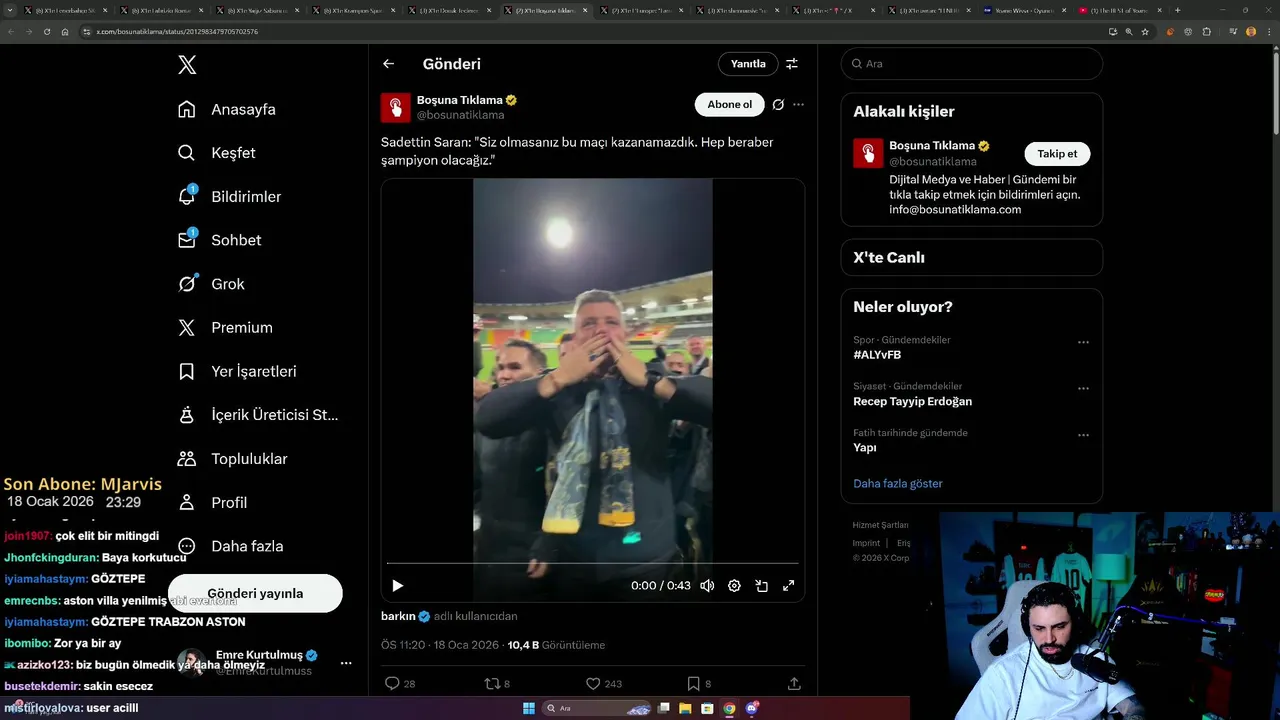Image resolution: width=1280 pixels, height=720 pixels.
Task: Click the Profil person icon
Action: (187, 502)
